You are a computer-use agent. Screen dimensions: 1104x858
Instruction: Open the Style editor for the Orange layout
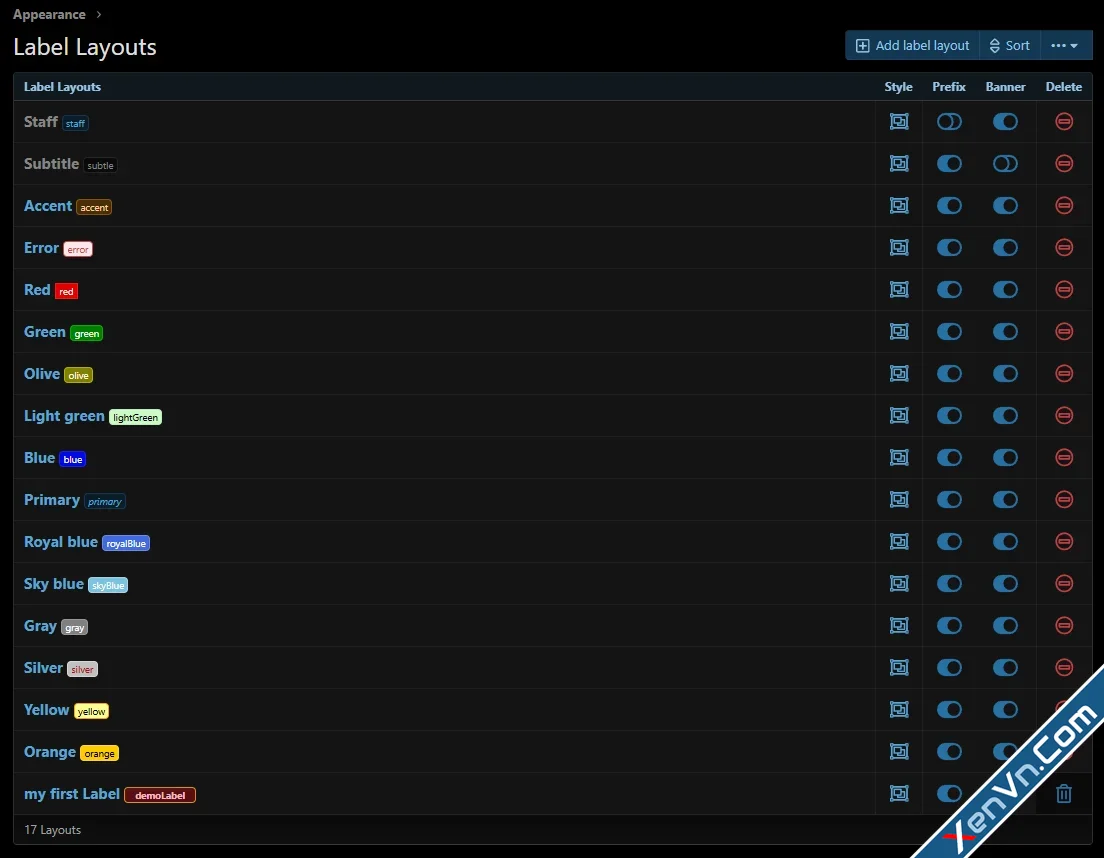[898, 751]
